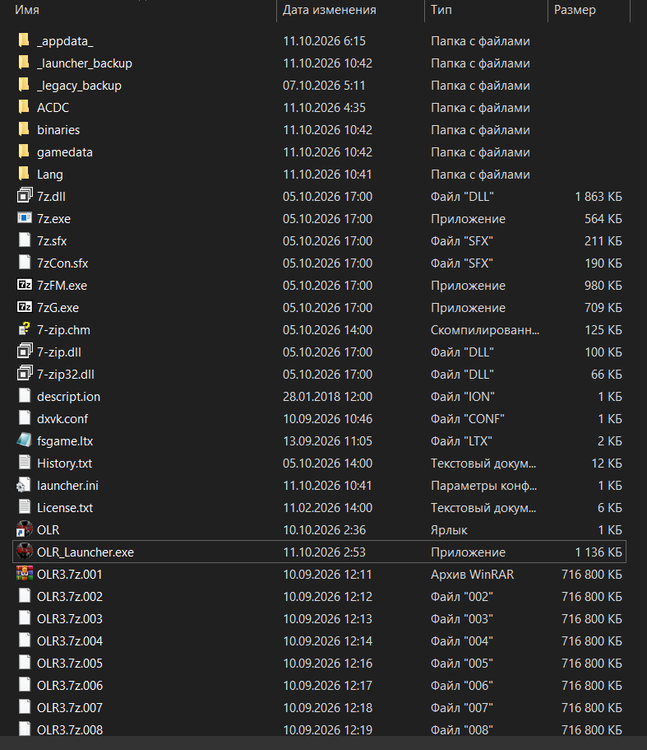
Task: Click the 1 136 КБ size value
Action: [x=598, y=552]
